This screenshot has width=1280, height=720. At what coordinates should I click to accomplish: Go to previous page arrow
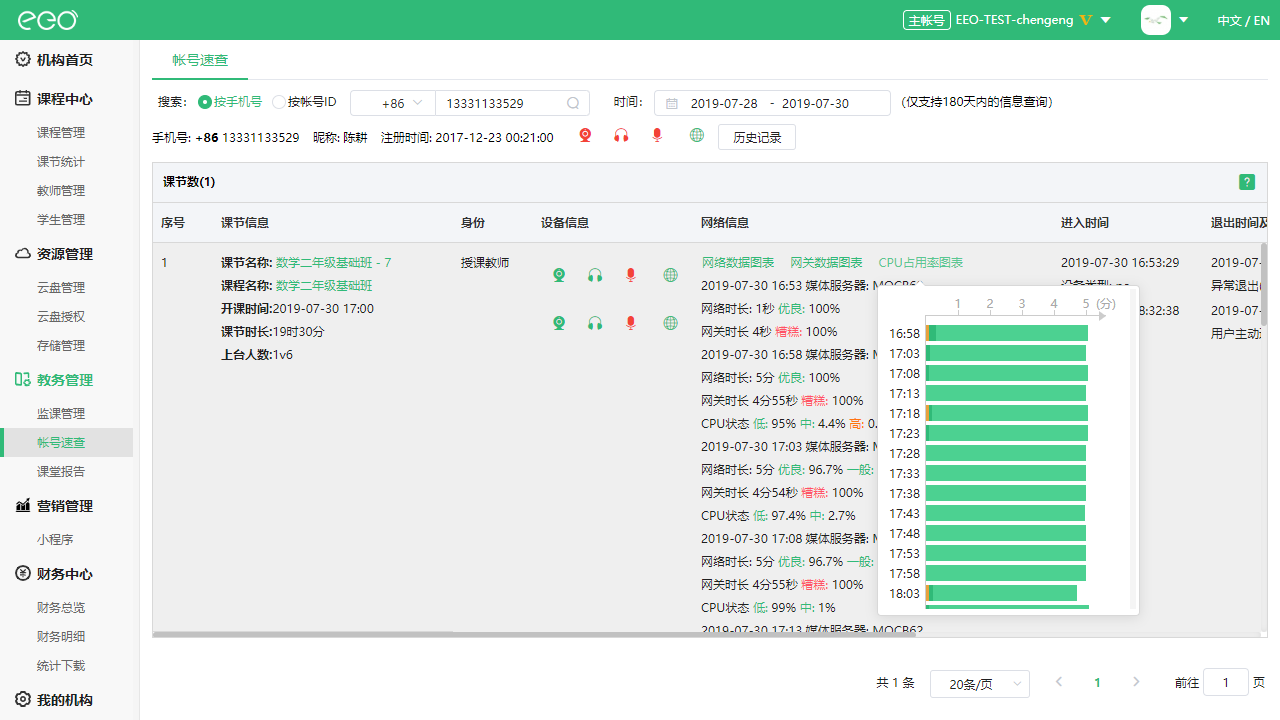1059,682
